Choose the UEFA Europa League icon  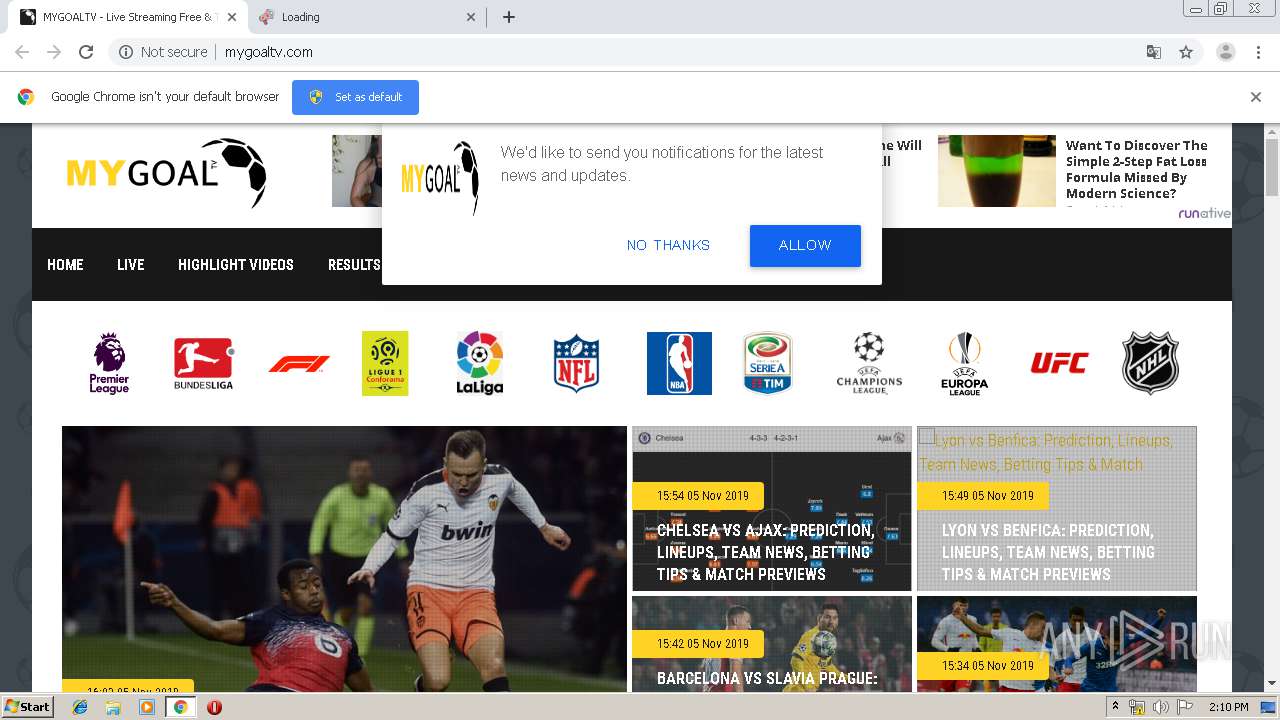pos(965,363)
